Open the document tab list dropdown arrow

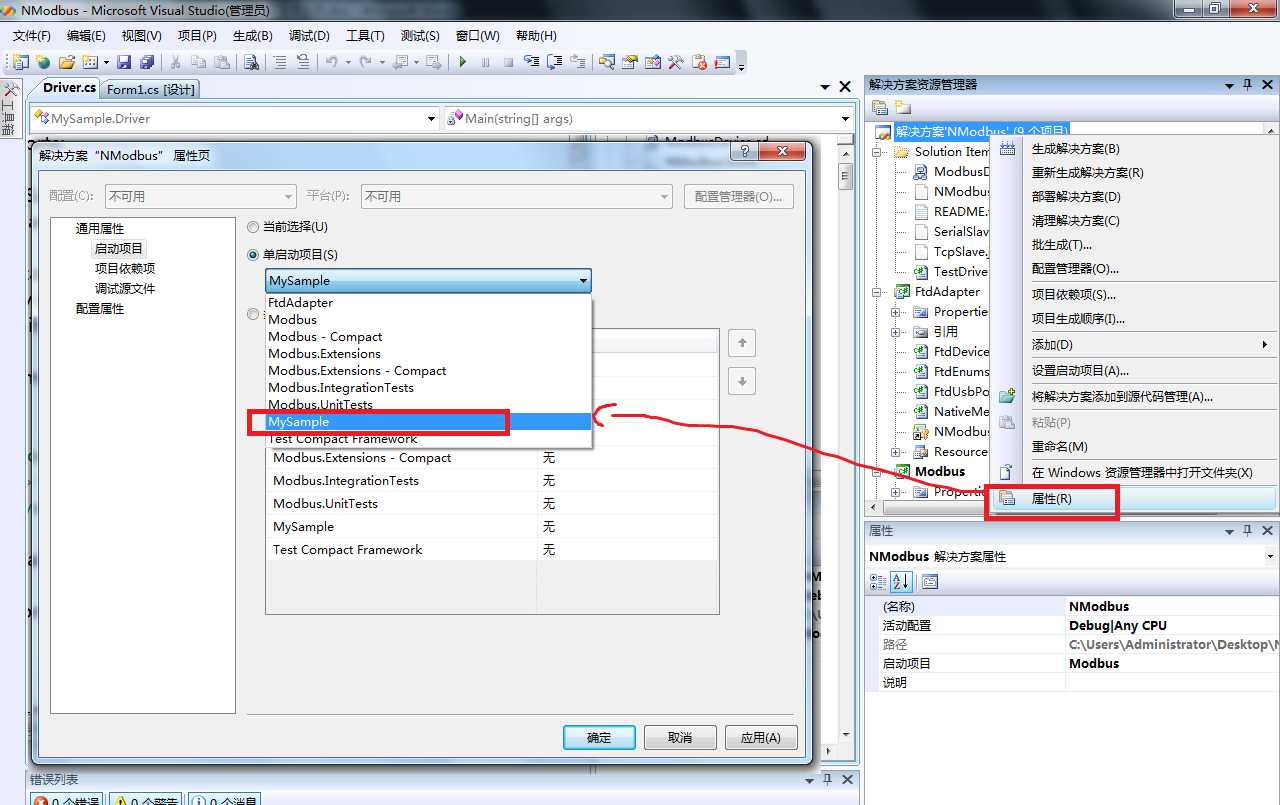825,88
